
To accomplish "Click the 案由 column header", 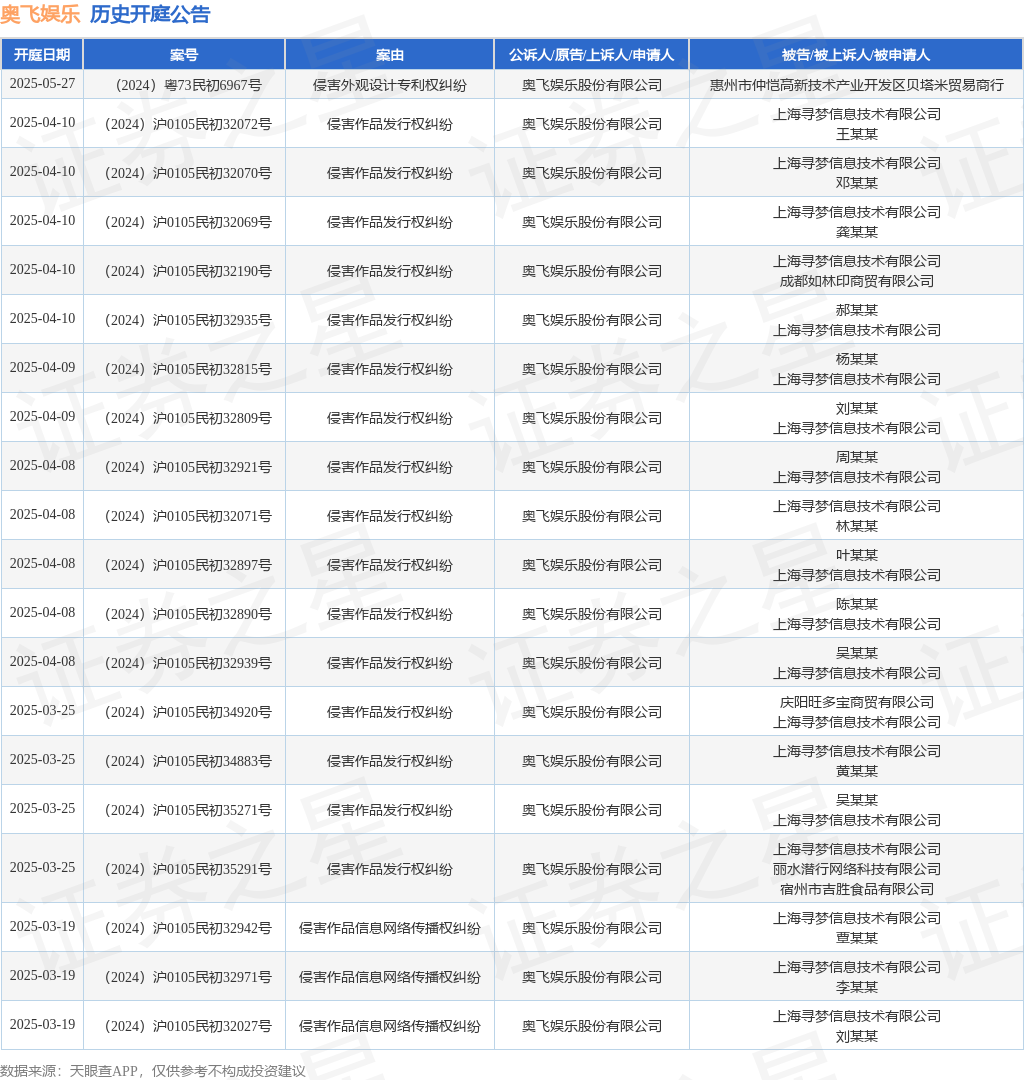I will click(390, 55).
